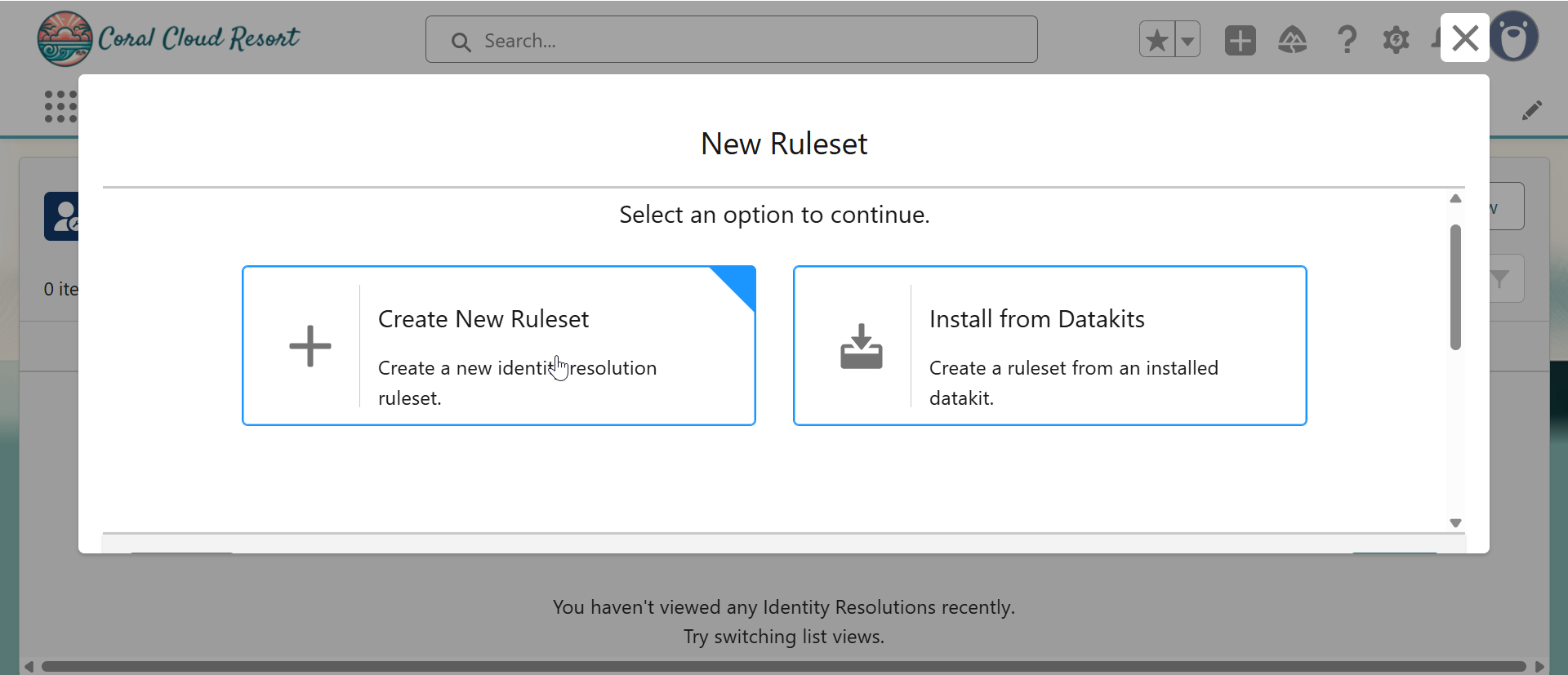This screenshot has width=1568, height=675.
Task: Select the Install from Datakits option
Action: click(1049, 345)
